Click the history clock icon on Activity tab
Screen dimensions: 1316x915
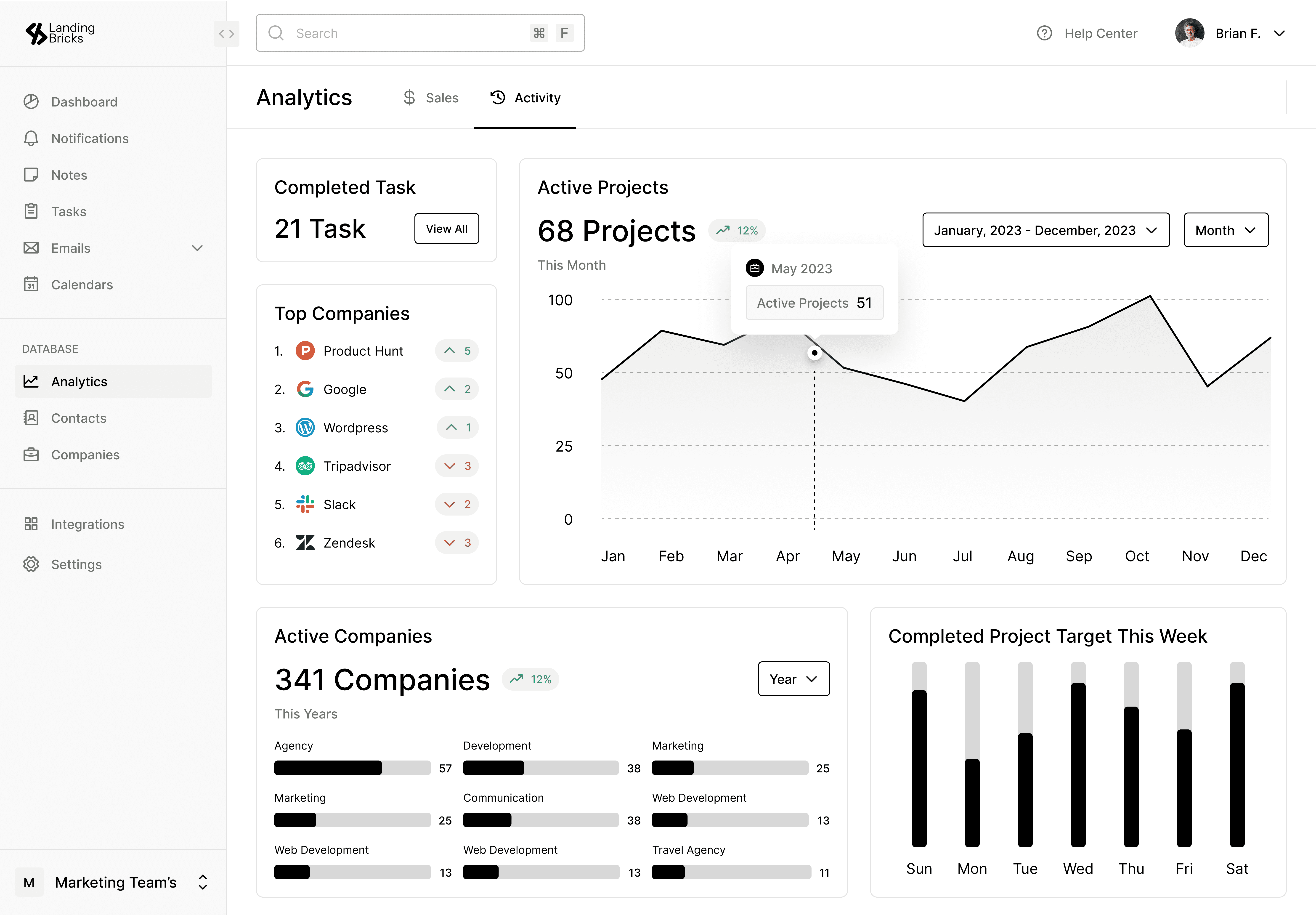tap(498, 97)
